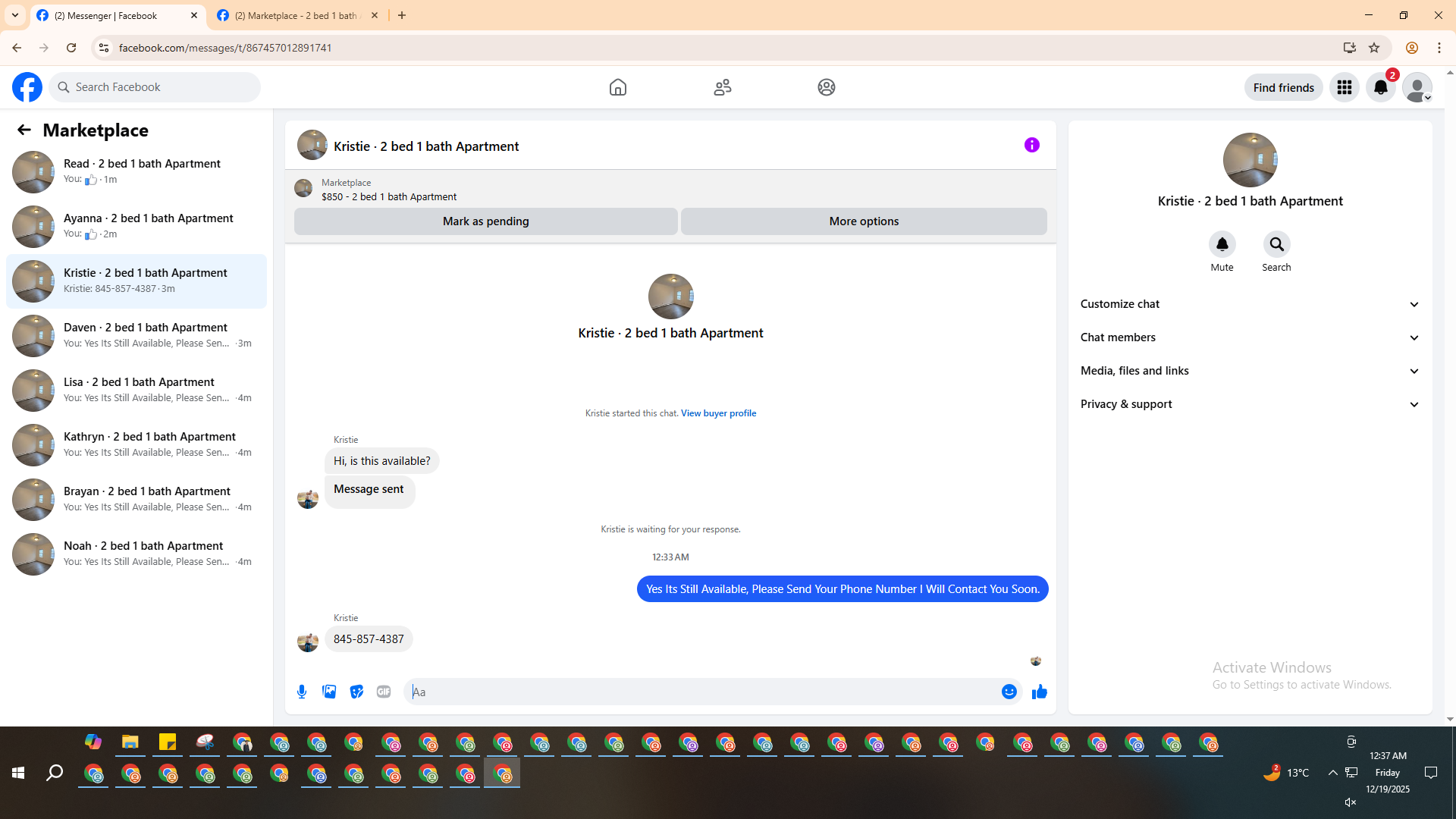The height and width of the screenshot is (819, 1456).
Task: Open the View buyer profile link
Action: 718,413
